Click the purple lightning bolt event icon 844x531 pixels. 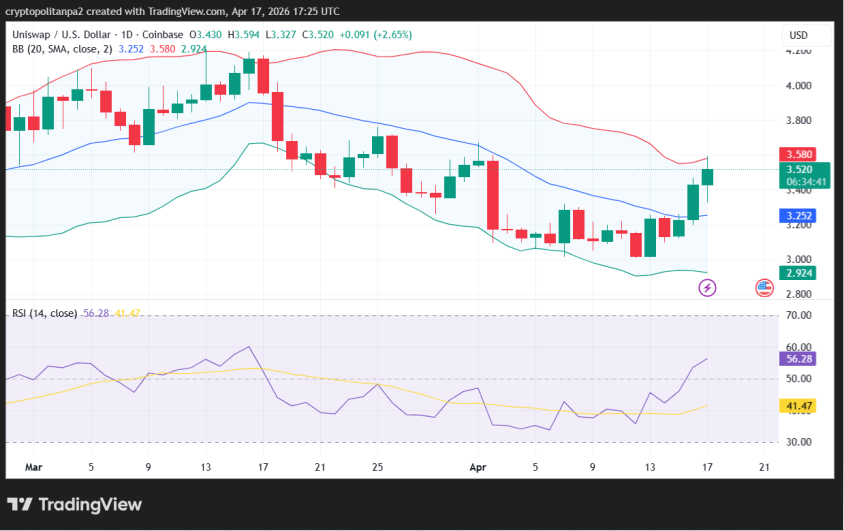tap(707, 288)
